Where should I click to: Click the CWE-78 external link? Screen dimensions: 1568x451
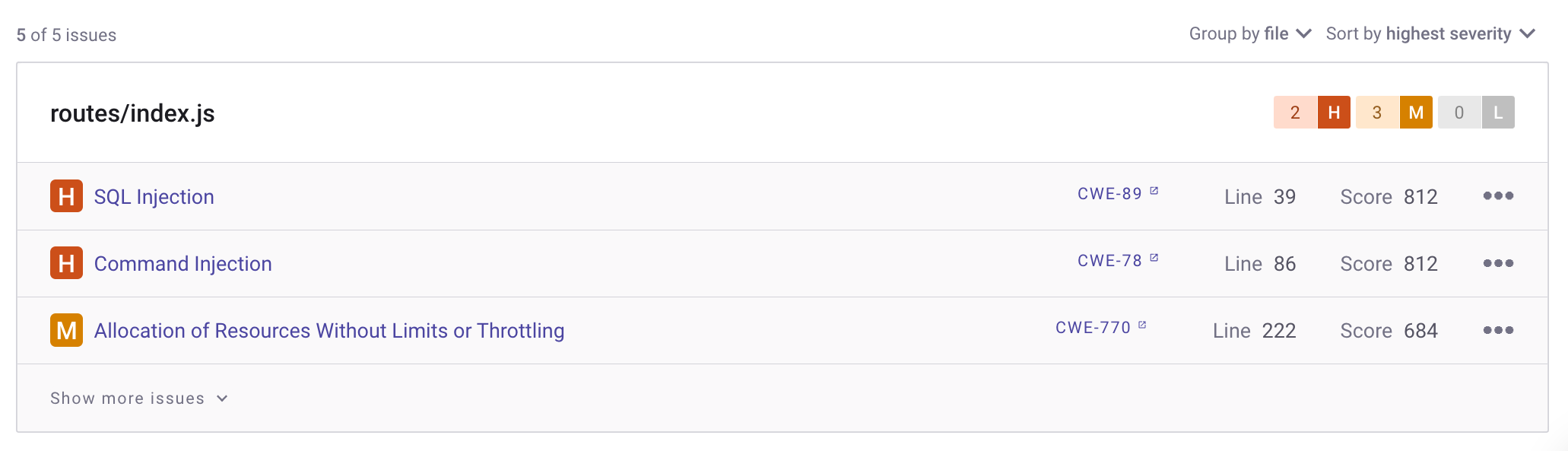[x=1118, y=261]
